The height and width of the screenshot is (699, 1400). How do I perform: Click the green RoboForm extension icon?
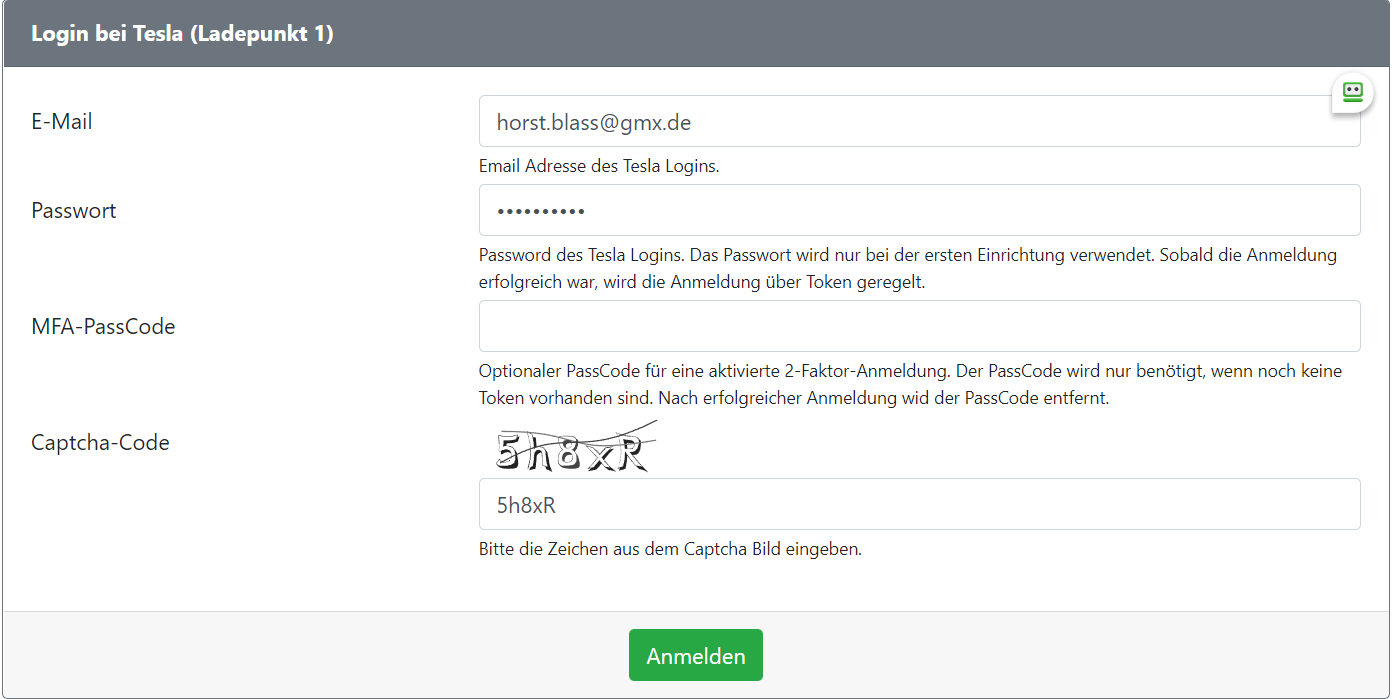point(1352,92)
